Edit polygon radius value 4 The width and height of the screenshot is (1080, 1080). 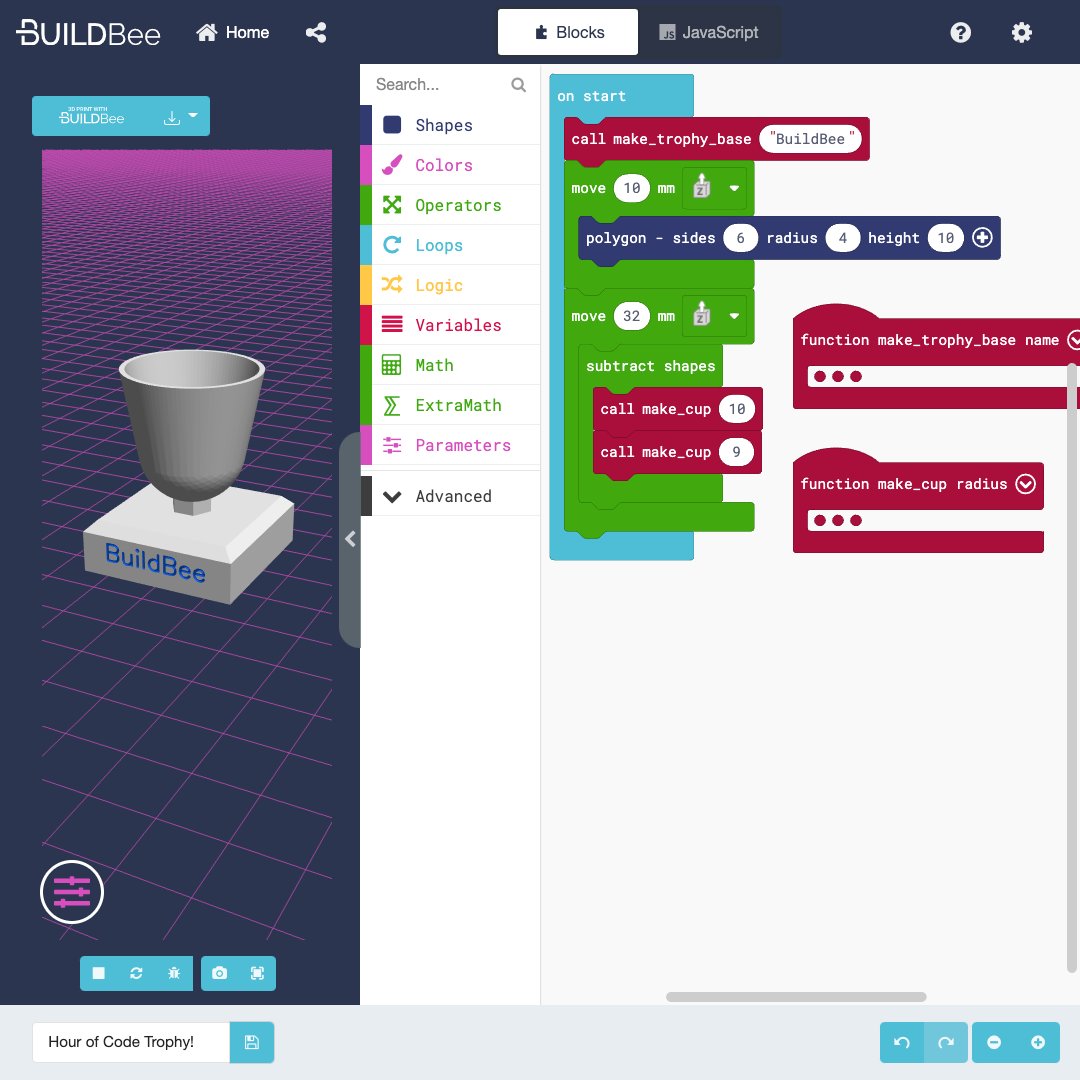[x=842, y=238]
